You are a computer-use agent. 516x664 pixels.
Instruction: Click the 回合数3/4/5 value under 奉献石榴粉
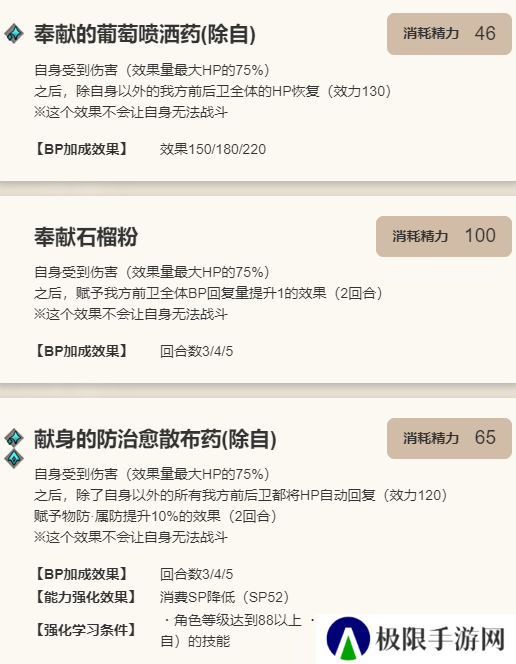[x=196, y=351]
